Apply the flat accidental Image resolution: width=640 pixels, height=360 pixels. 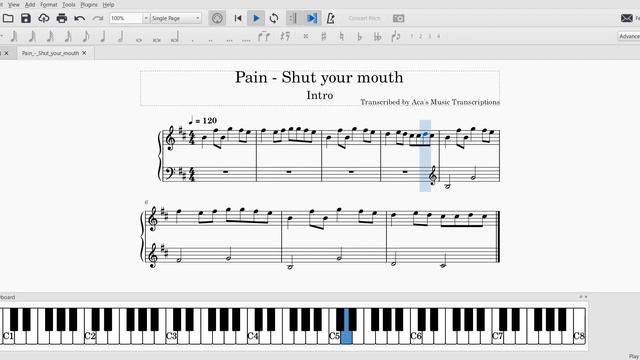click(x=360, y=36)
